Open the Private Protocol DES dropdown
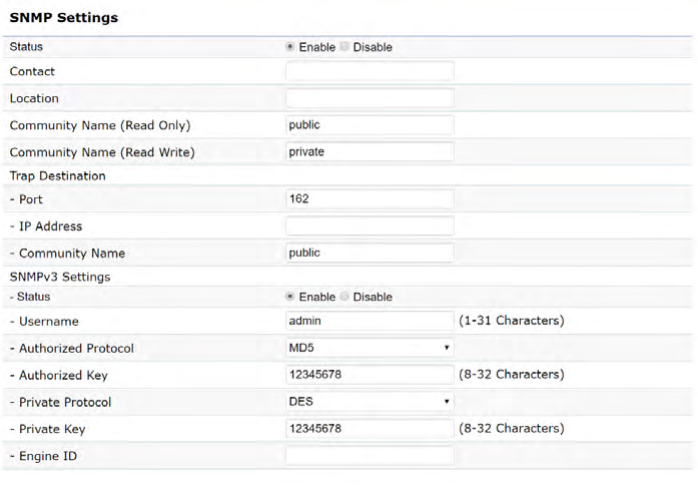The height and width of the screenshot is (490, 698). (368, 402)
